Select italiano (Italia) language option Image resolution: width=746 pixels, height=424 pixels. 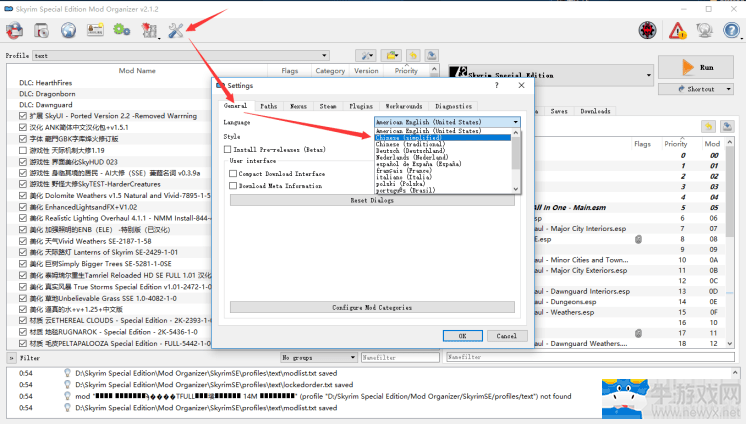click(442, 177)
